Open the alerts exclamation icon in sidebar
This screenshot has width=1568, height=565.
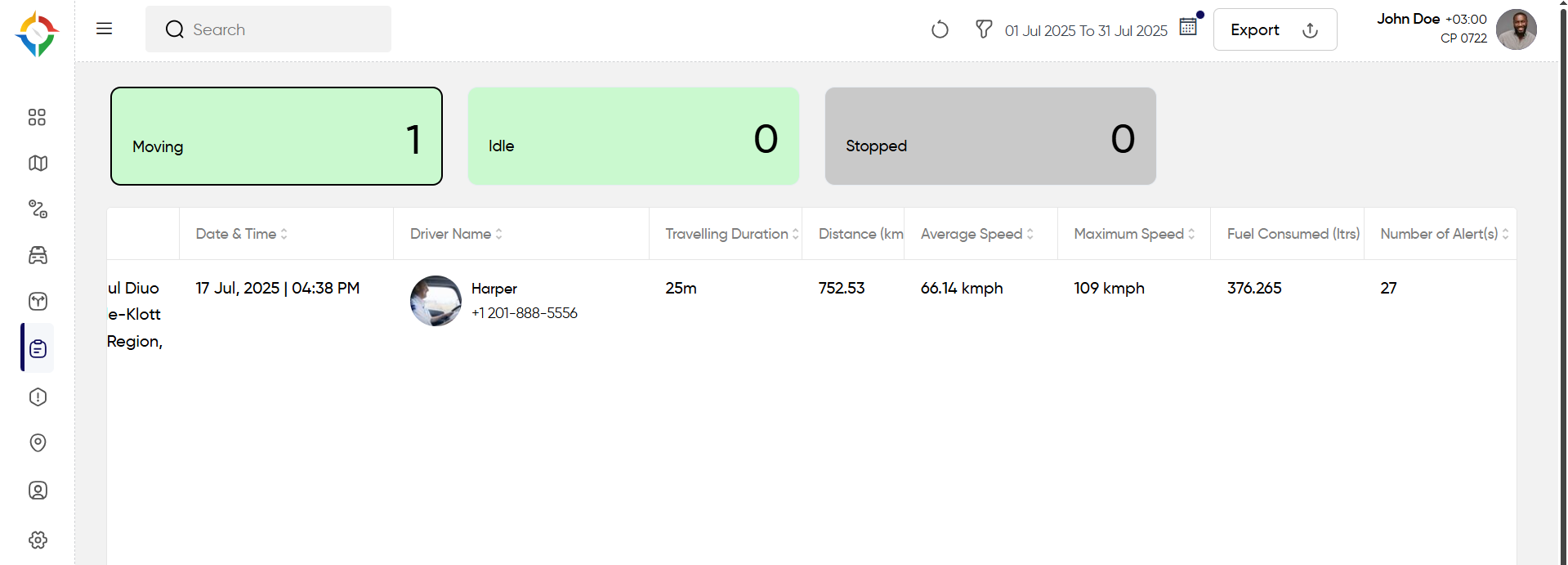tap(38, 397)
